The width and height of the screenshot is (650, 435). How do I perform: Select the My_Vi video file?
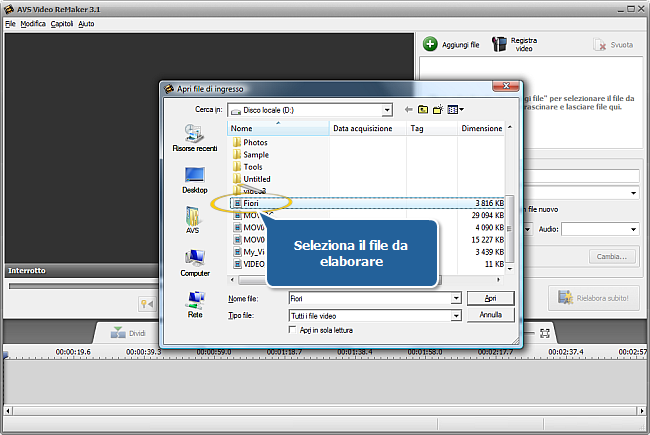pos(249,252)
